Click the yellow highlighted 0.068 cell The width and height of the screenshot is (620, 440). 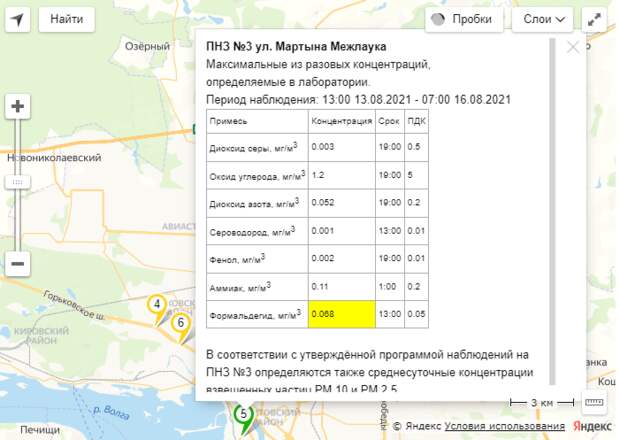[341, 315]
